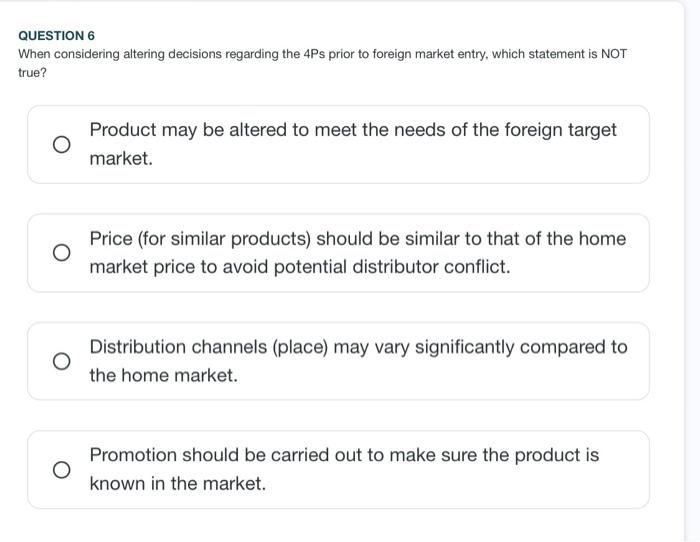Choose the Distribution channels radio button

(61, 361)
